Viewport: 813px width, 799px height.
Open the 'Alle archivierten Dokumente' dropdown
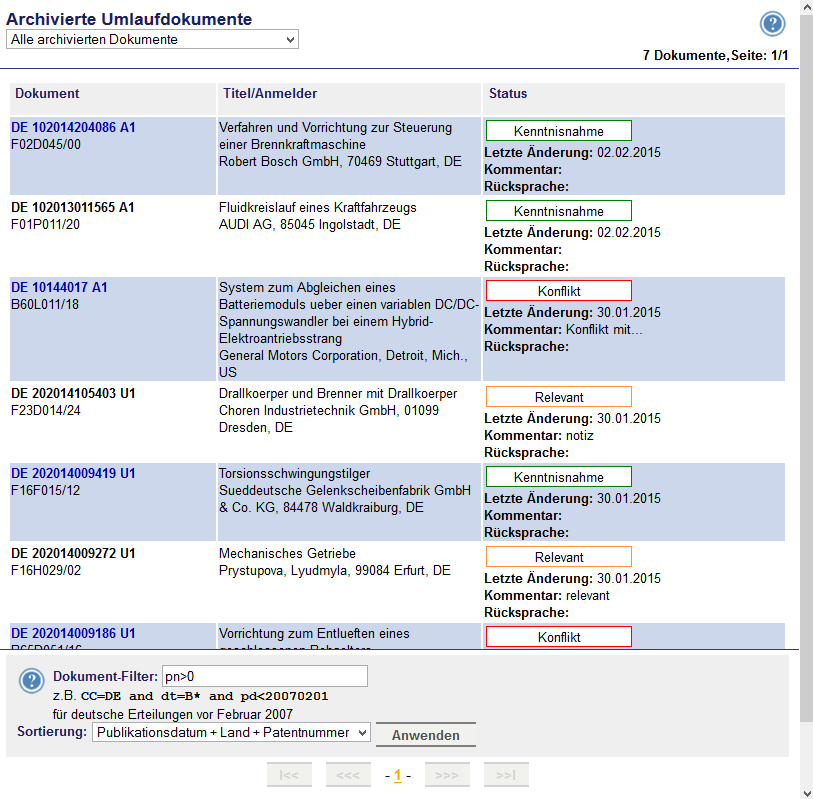click(152, 39)
